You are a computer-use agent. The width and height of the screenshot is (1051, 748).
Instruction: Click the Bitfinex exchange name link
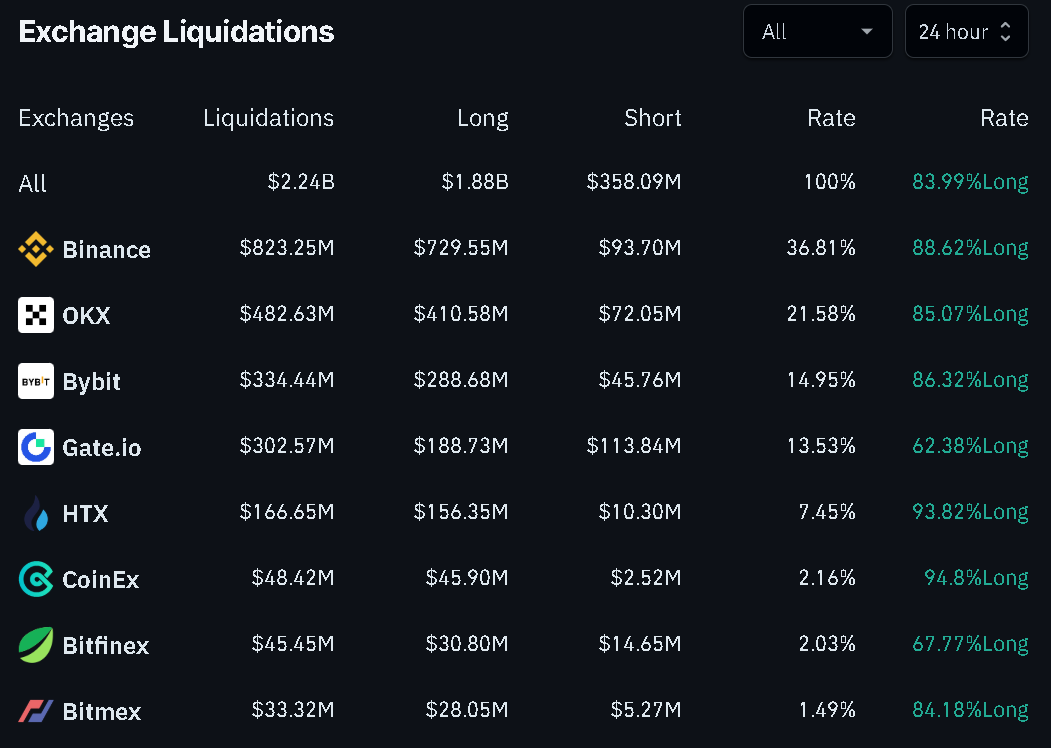[105, 646]
